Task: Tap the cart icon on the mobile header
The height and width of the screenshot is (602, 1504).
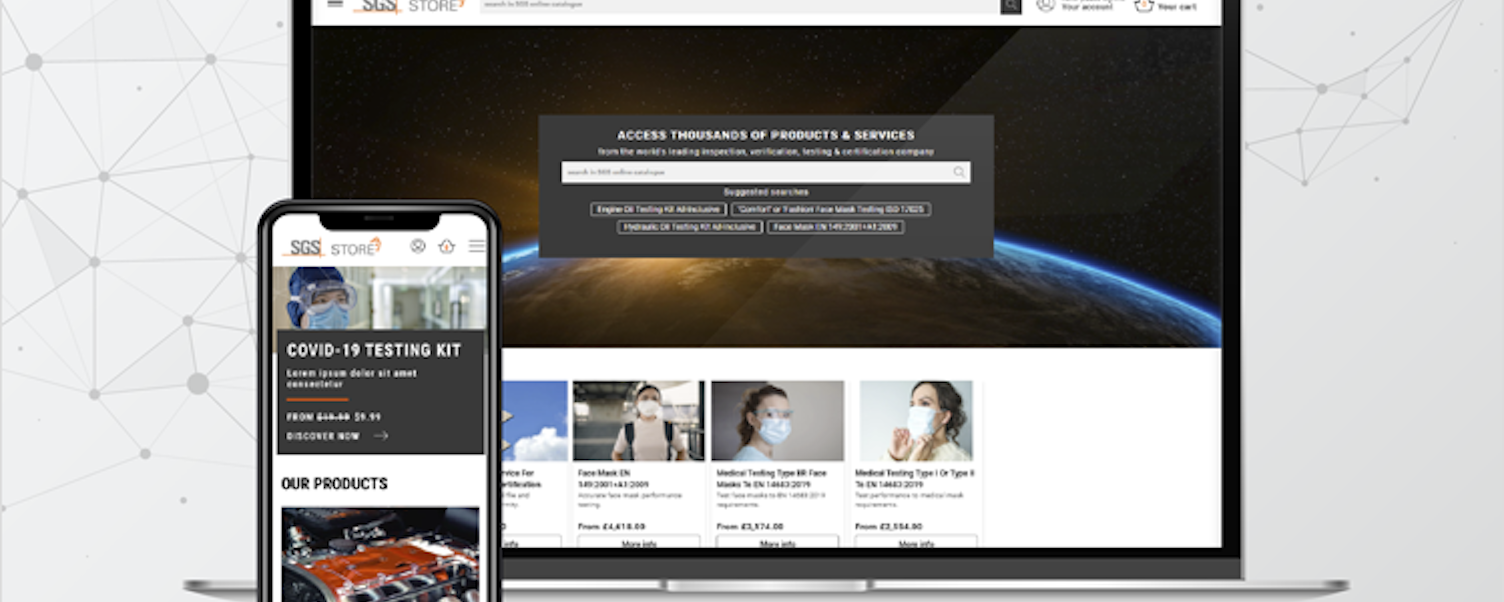Action: pos(446,247)
